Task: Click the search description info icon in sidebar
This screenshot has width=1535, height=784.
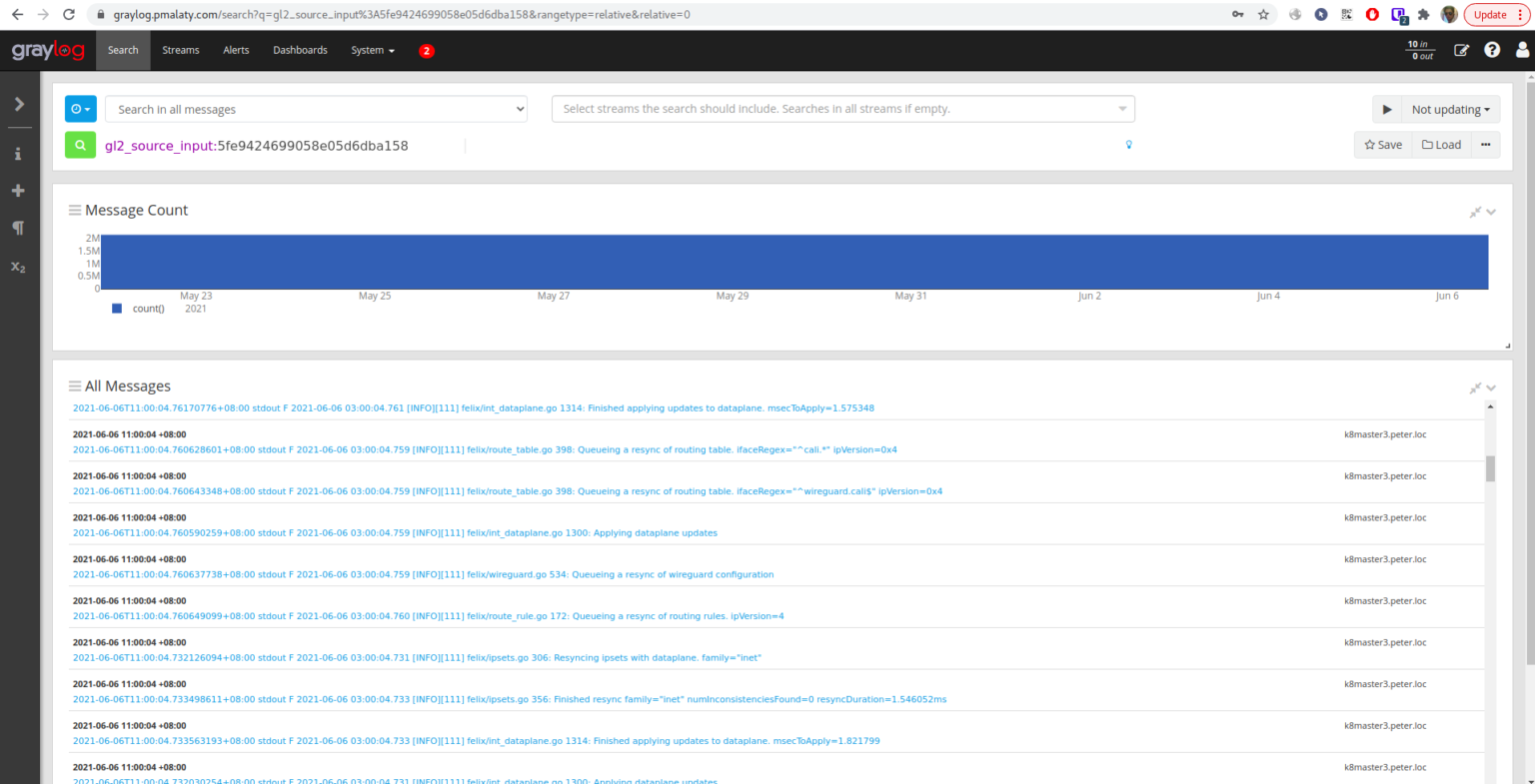Action: click(18, 153)
